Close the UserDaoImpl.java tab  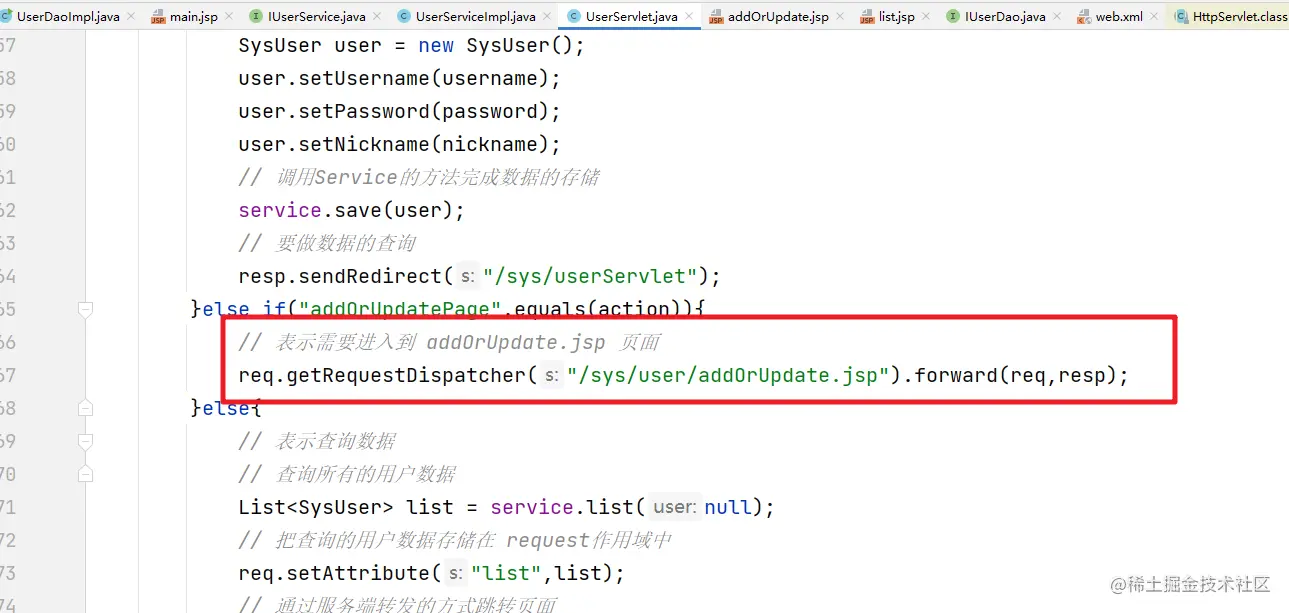coord(131,17)
